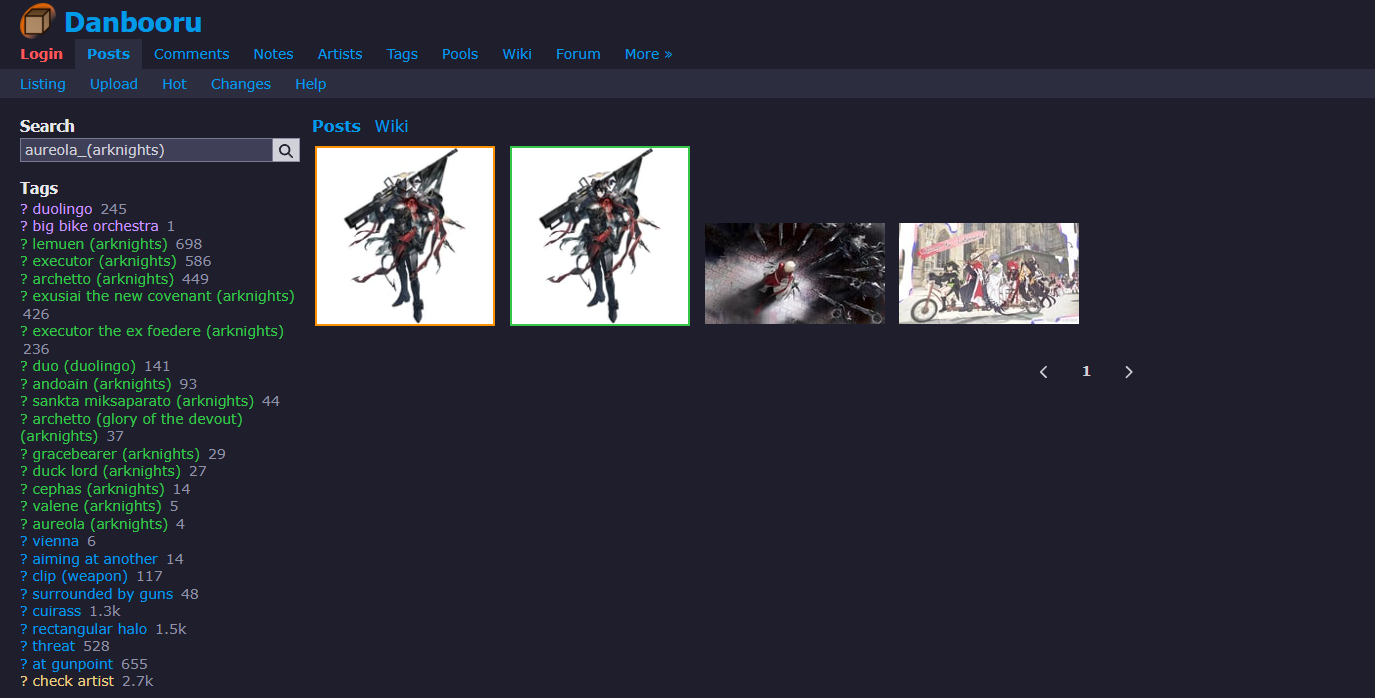Screen dimensions: 1375x698
Task: Expand the More » menu
Action: click(x=648, y=54)
